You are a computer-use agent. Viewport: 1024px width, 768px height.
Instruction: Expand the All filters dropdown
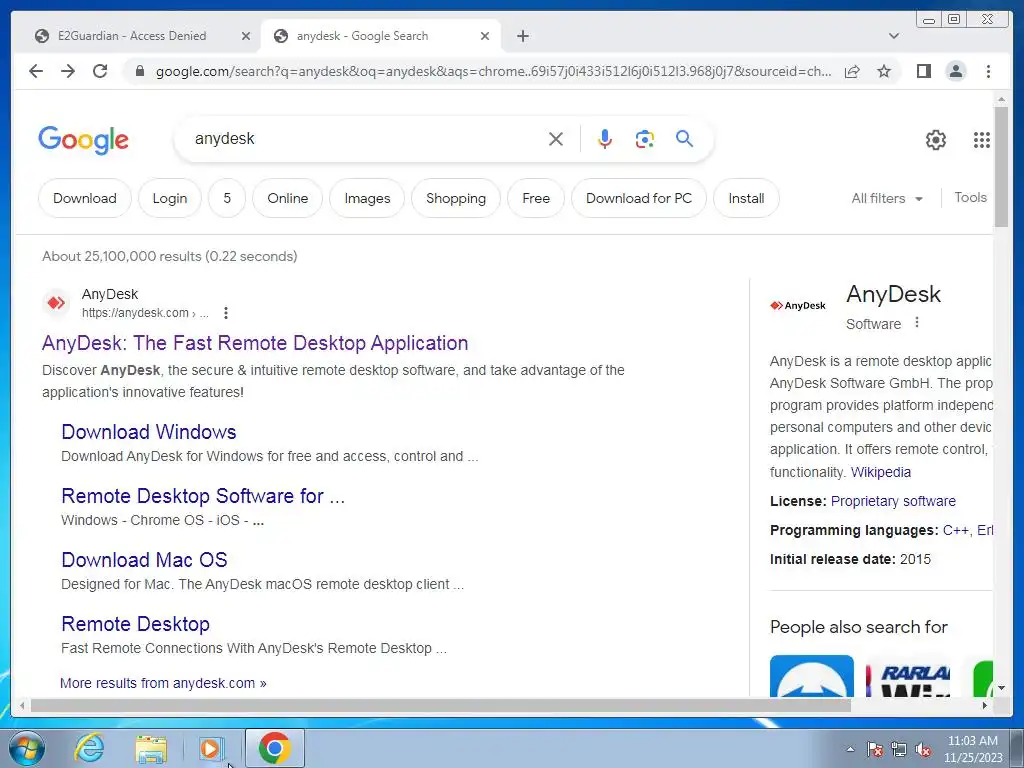point(887,198)
